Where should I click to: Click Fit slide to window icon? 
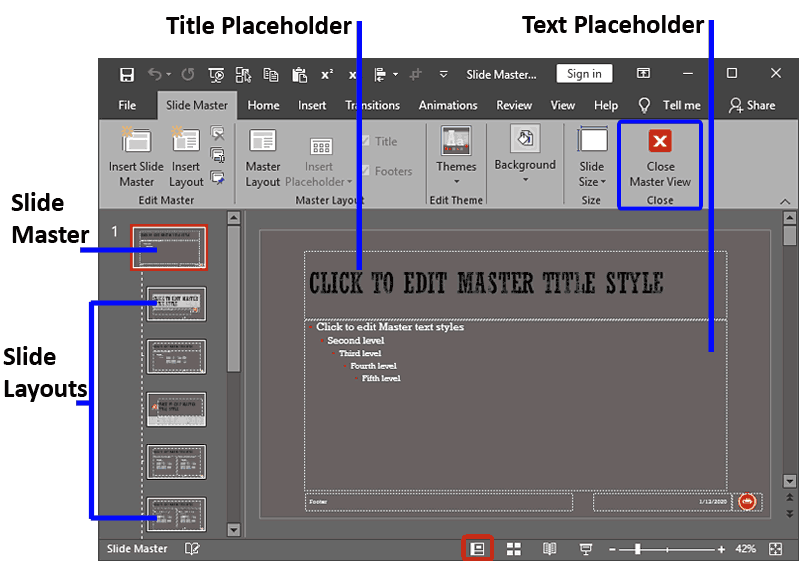click(x=776, y=549)
